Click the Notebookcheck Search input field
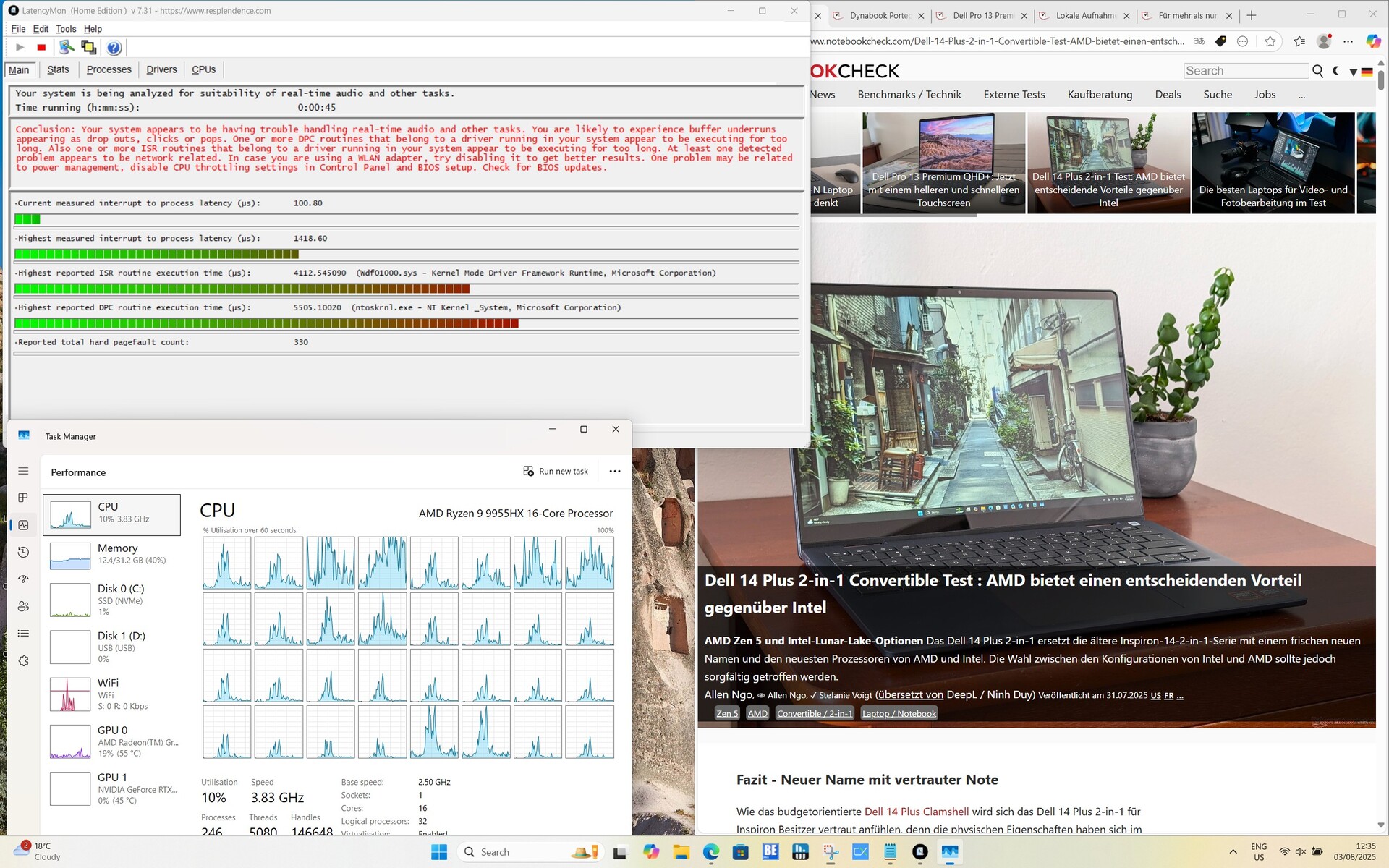 (x=1246, y=71)
